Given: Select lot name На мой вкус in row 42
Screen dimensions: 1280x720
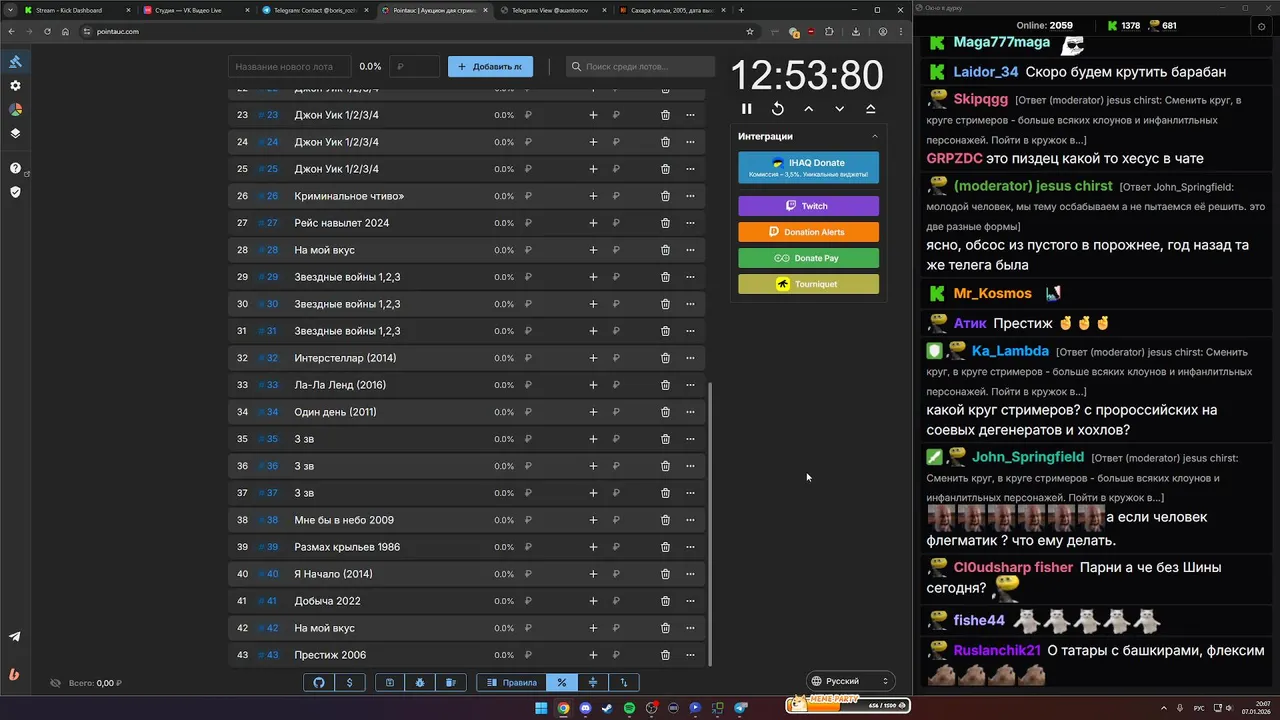Looking at the screenshot, I should click(324, 628).
